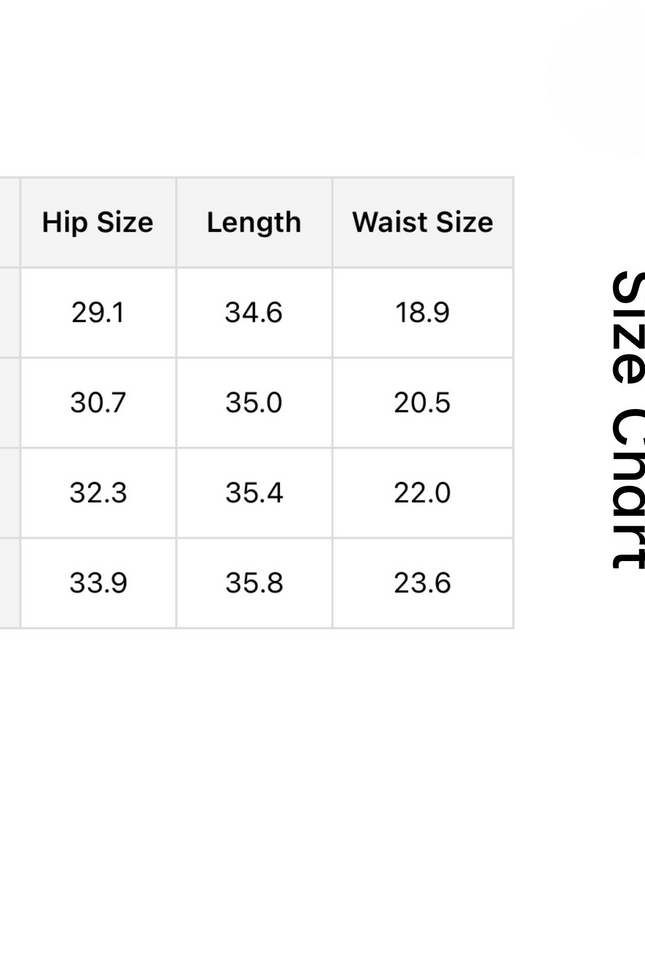Select the 18.9 waist size cell
This screenshot has height=967, width=645.
coord(422,312)
